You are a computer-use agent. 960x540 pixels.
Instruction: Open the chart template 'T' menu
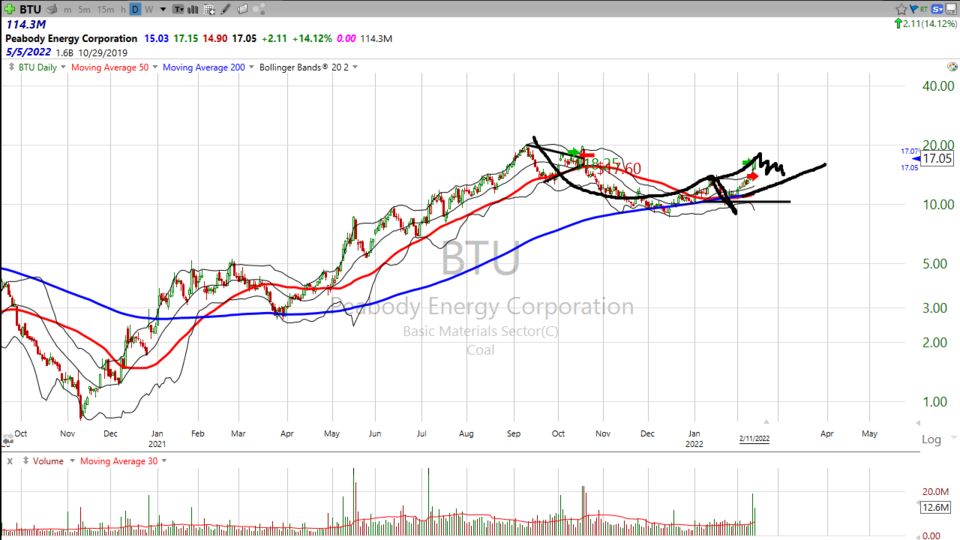point(178,9)
